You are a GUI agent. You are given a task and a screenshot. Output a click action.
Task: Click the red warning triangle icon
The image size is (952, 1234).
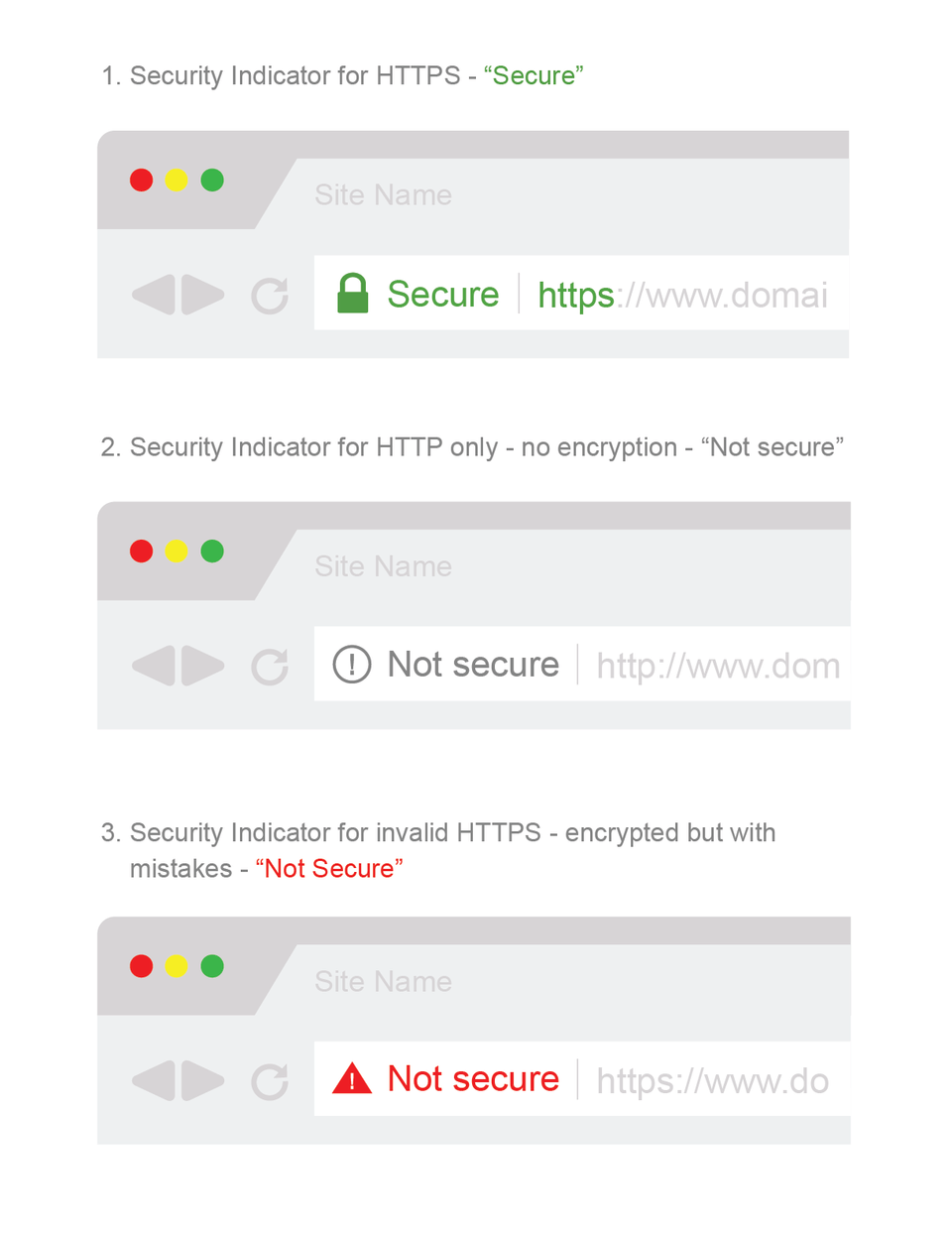[352, 1078]
